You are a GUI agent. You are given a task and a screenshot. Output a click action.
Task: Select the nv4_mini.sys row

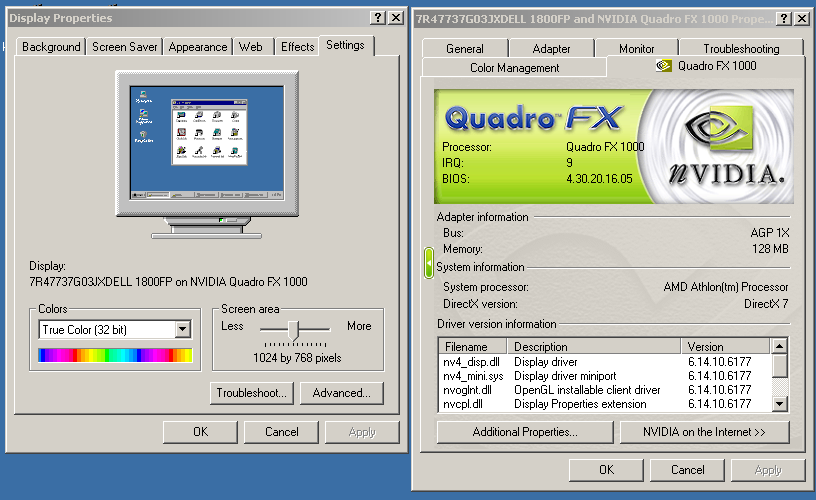[605, 376]
